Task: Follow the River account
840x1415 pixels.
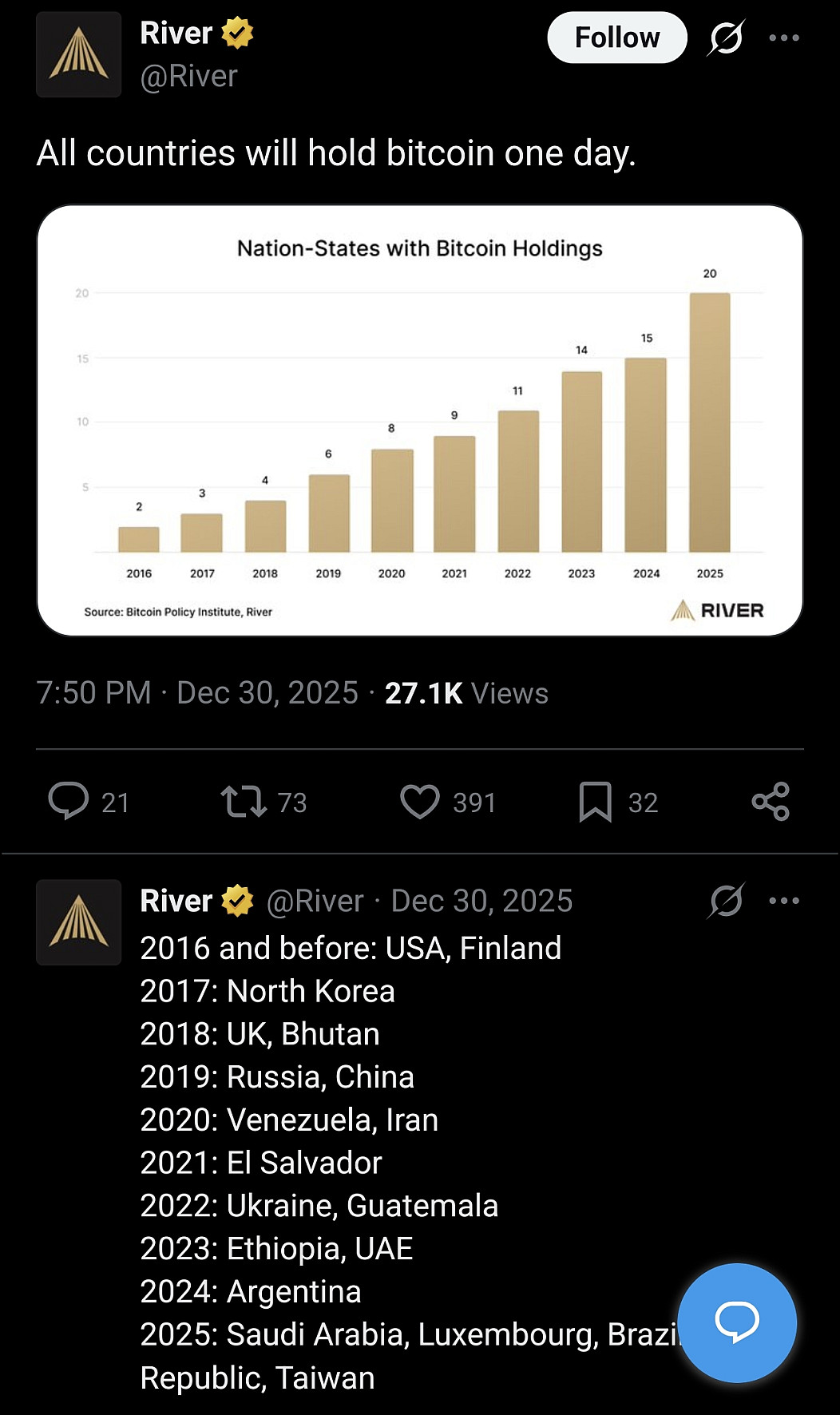Action: [x=616, y=38]
